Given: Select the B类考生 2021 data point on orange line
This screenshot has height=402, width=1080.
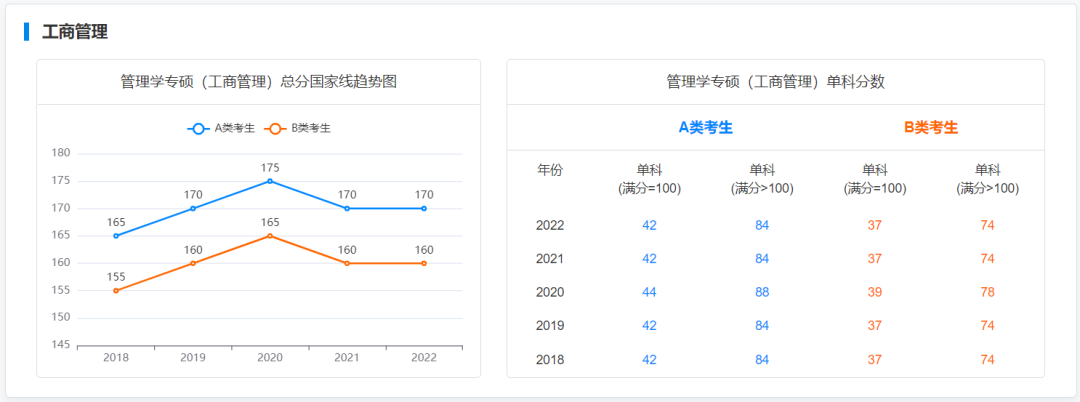Looking at the screenshot, I should pos(347,263).
